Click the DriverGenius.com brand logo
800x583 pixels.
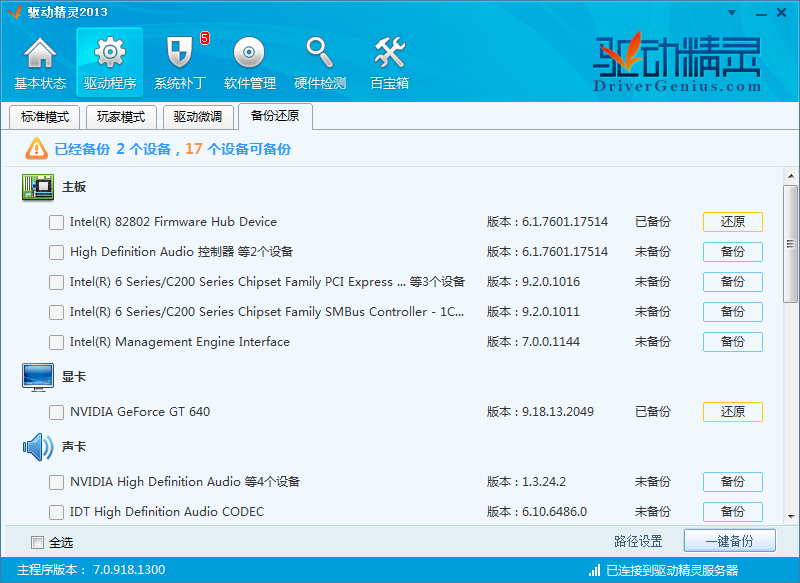point(677,63)
